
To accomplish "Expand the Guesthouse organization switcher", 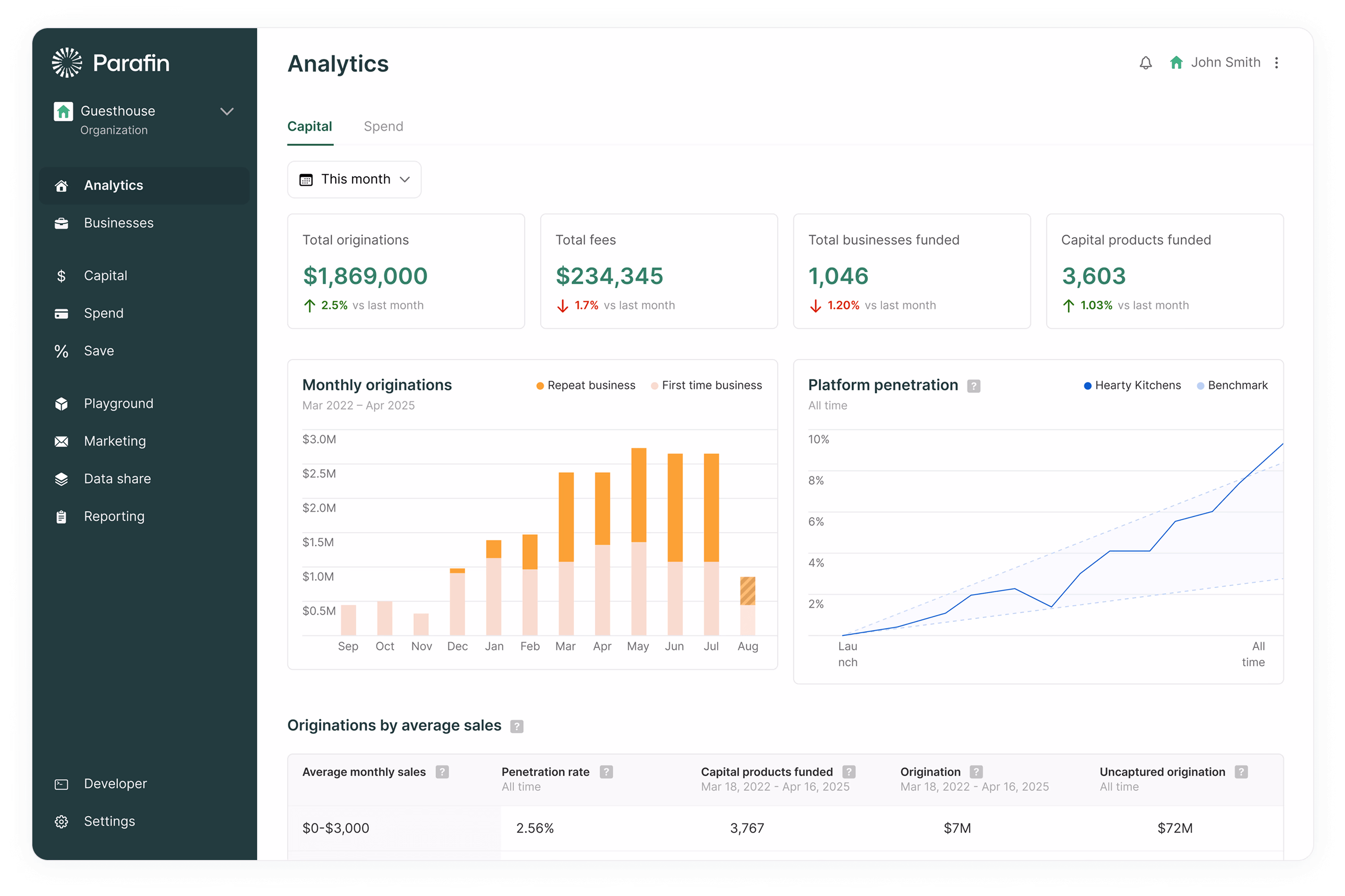I will pyautogui.click(x=227, y=112).
